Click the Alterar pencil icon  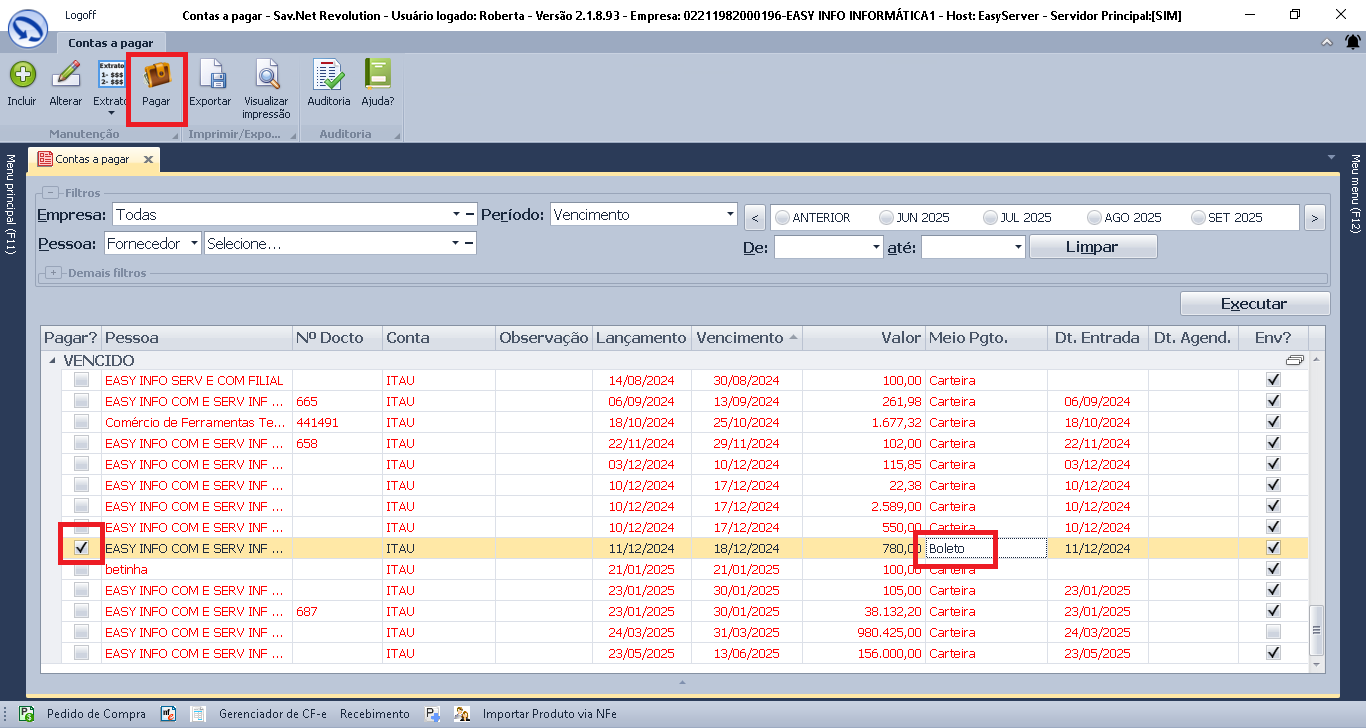tap(66, 76)
